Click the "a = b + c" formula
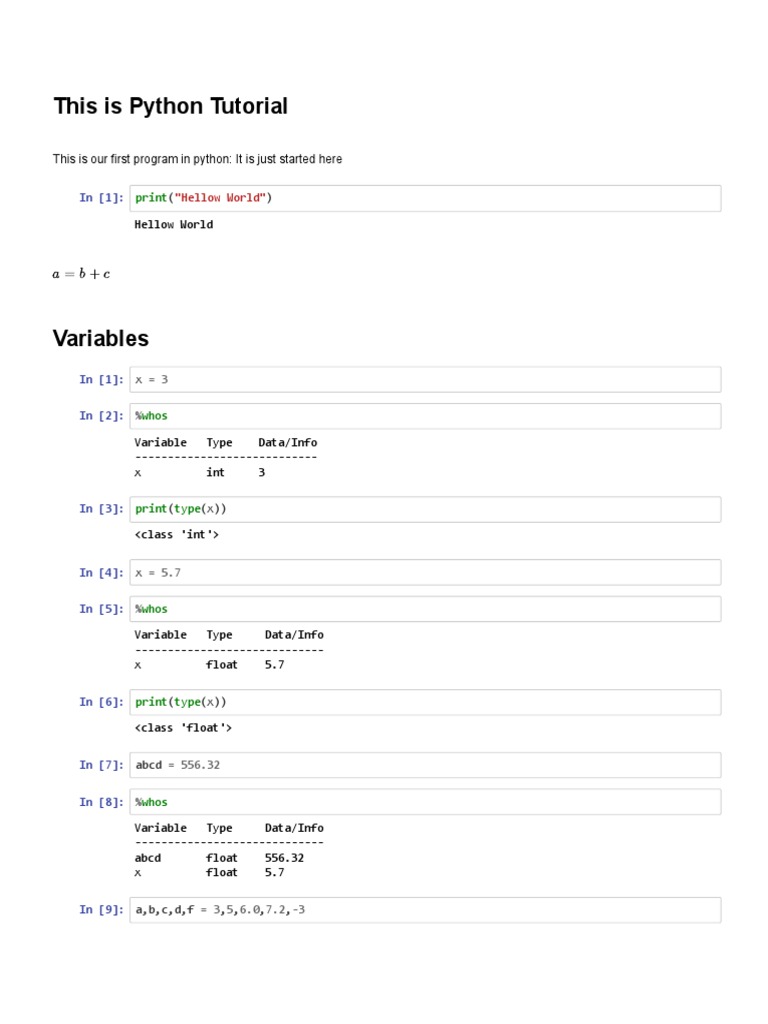768x1024 pixels. (81, 274)
